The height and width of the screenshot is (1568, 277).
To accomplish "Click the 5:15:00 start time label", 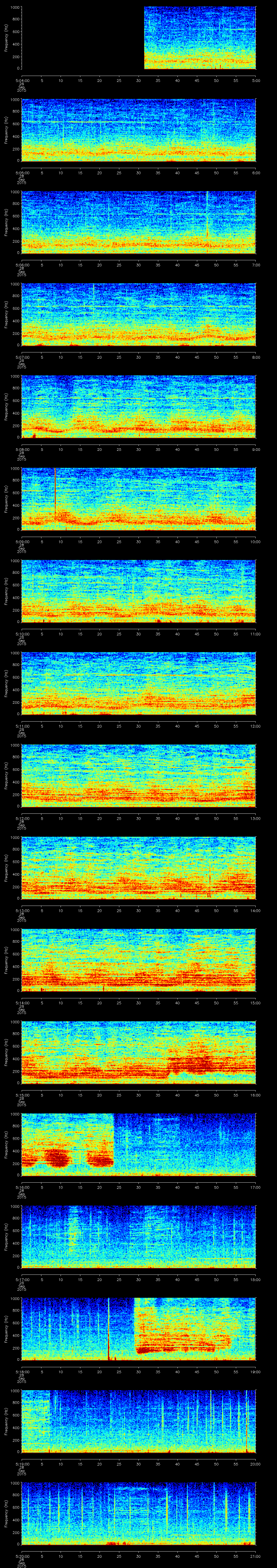I will click(x=22, y=1095).
